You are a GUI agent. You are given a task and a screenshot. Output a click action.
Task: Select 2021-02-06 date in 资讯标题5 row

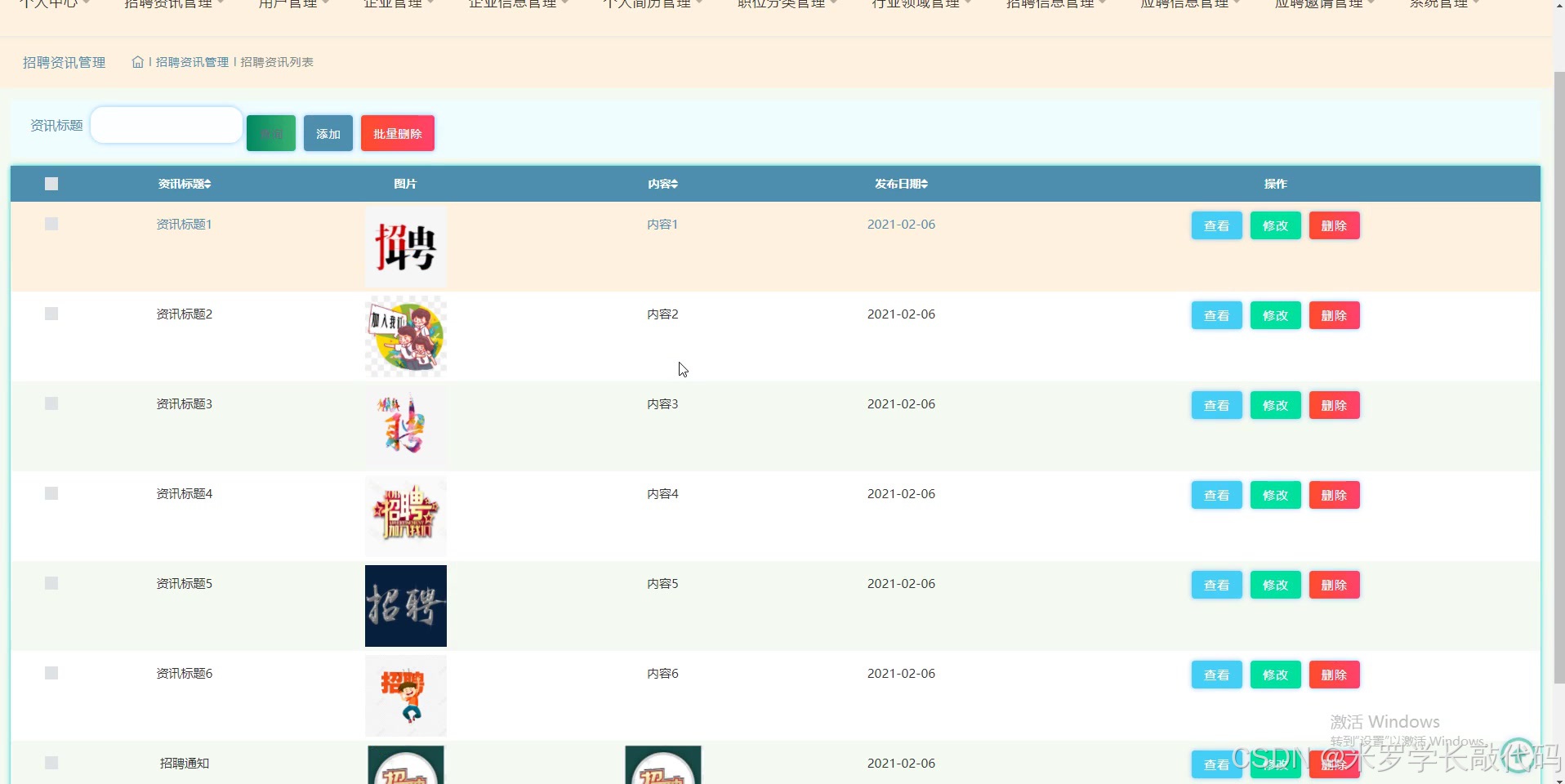(902, 583)
